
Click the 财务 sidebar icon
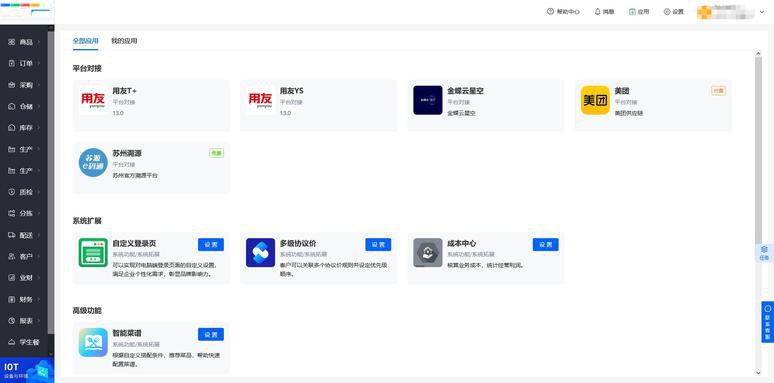[12, 299]
